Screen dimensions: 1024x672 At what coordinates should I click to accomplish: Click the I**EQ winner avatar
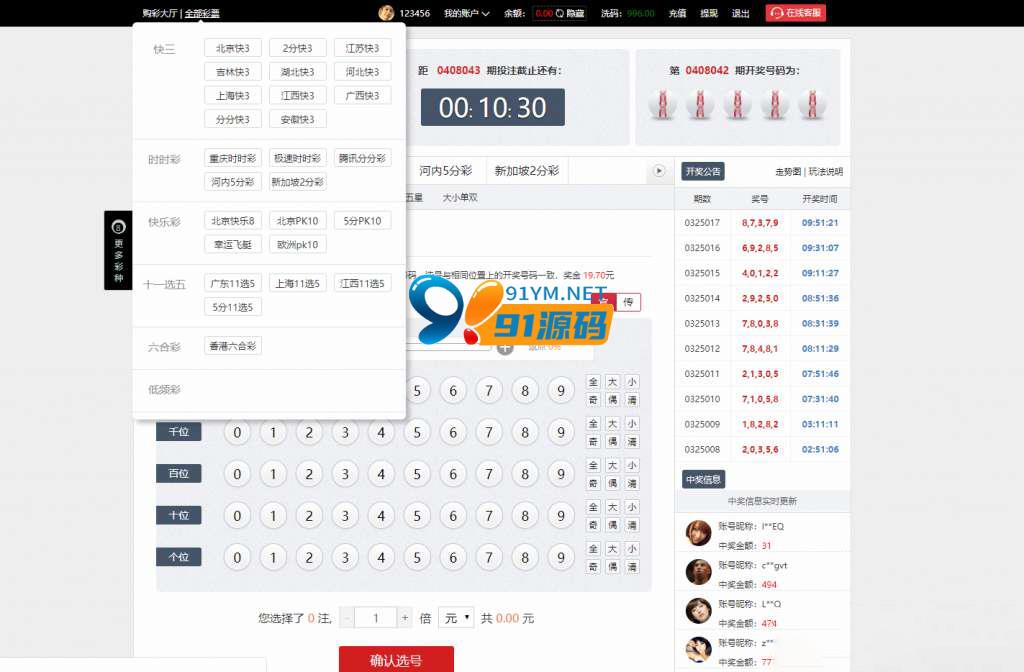point(698,533)
